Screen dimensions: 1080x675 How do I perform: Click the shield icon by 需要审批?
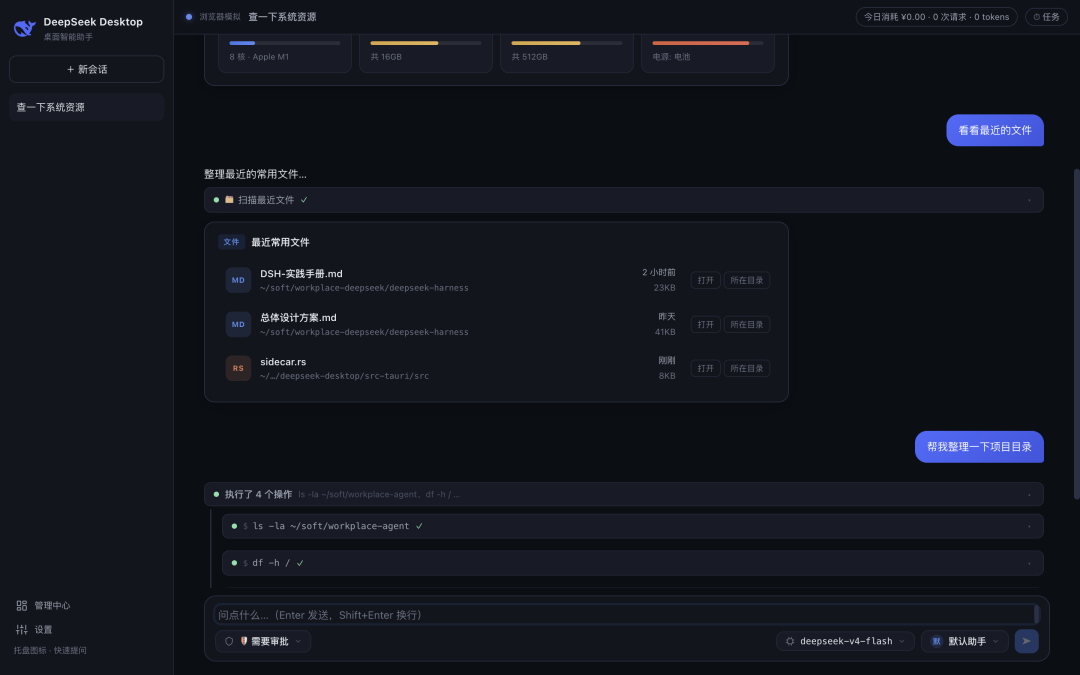229,641
